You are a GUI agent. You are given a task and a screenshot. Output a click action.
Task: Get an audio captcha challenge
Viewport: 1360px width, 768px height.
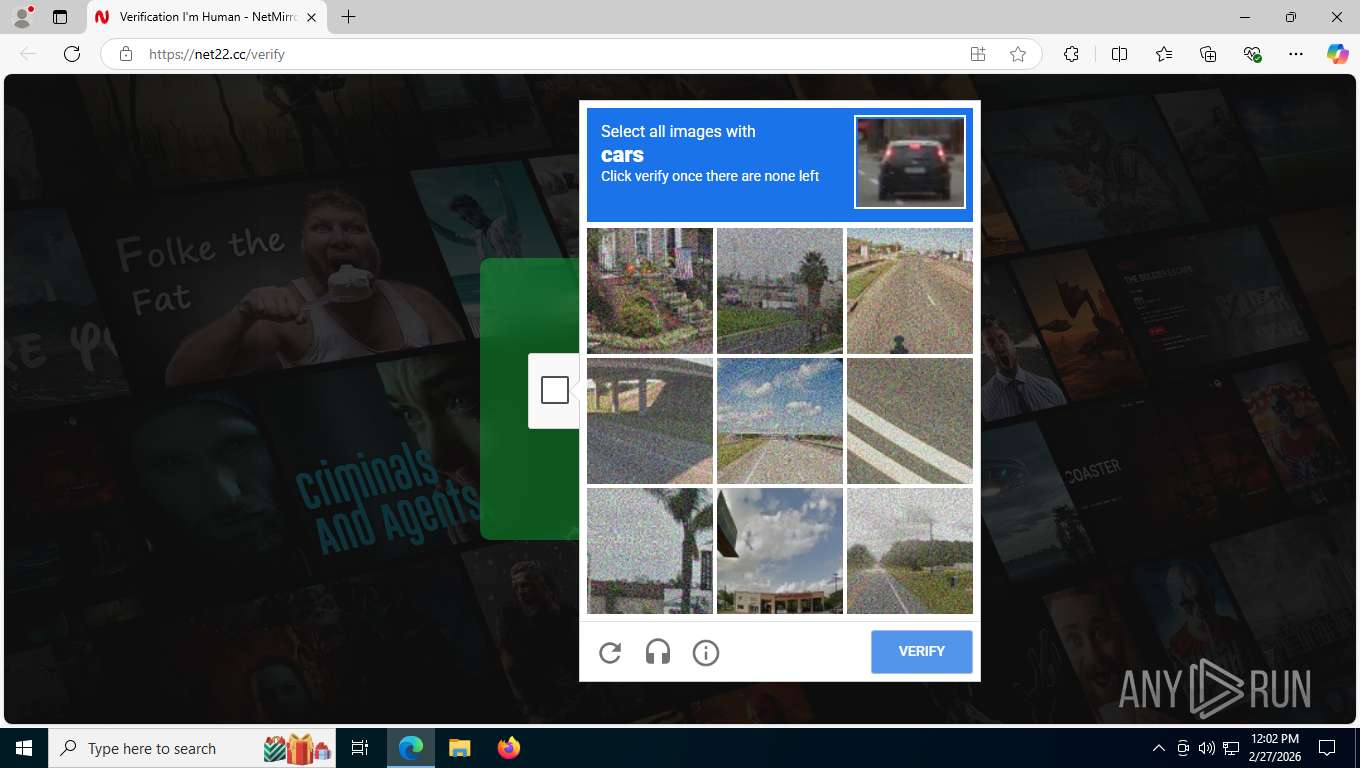click(658, 653)
